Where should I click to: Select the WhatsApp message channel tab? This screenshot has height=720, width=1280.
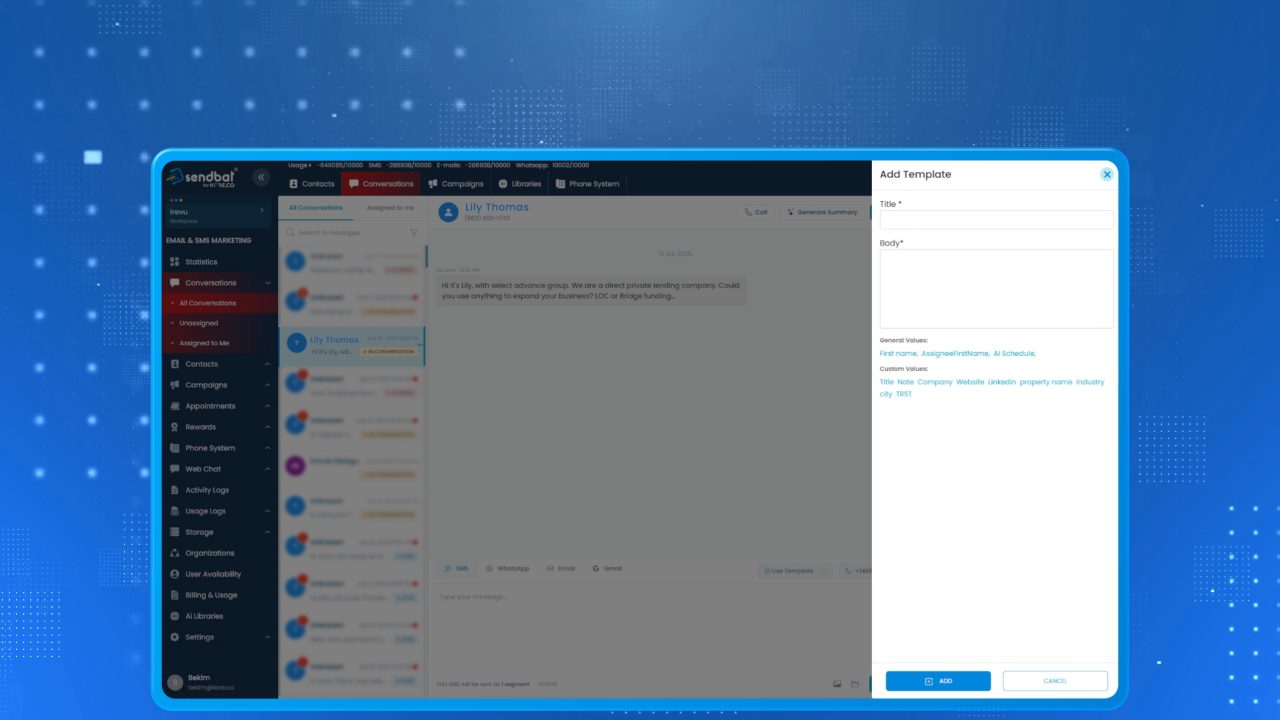pyautogui.click(x=508, y=568)
